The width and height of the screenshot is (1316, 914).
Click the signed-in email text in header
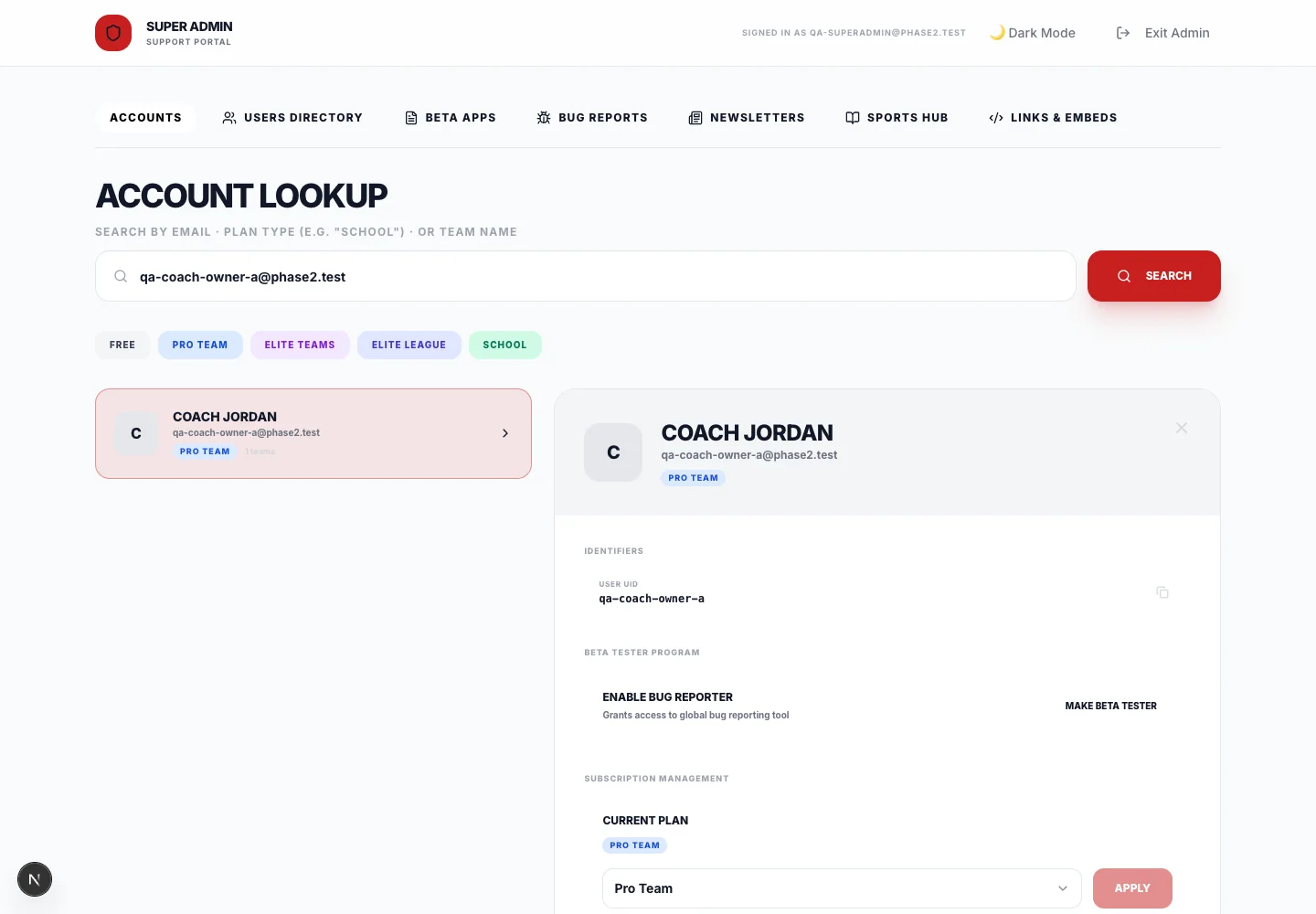point(854,33)
